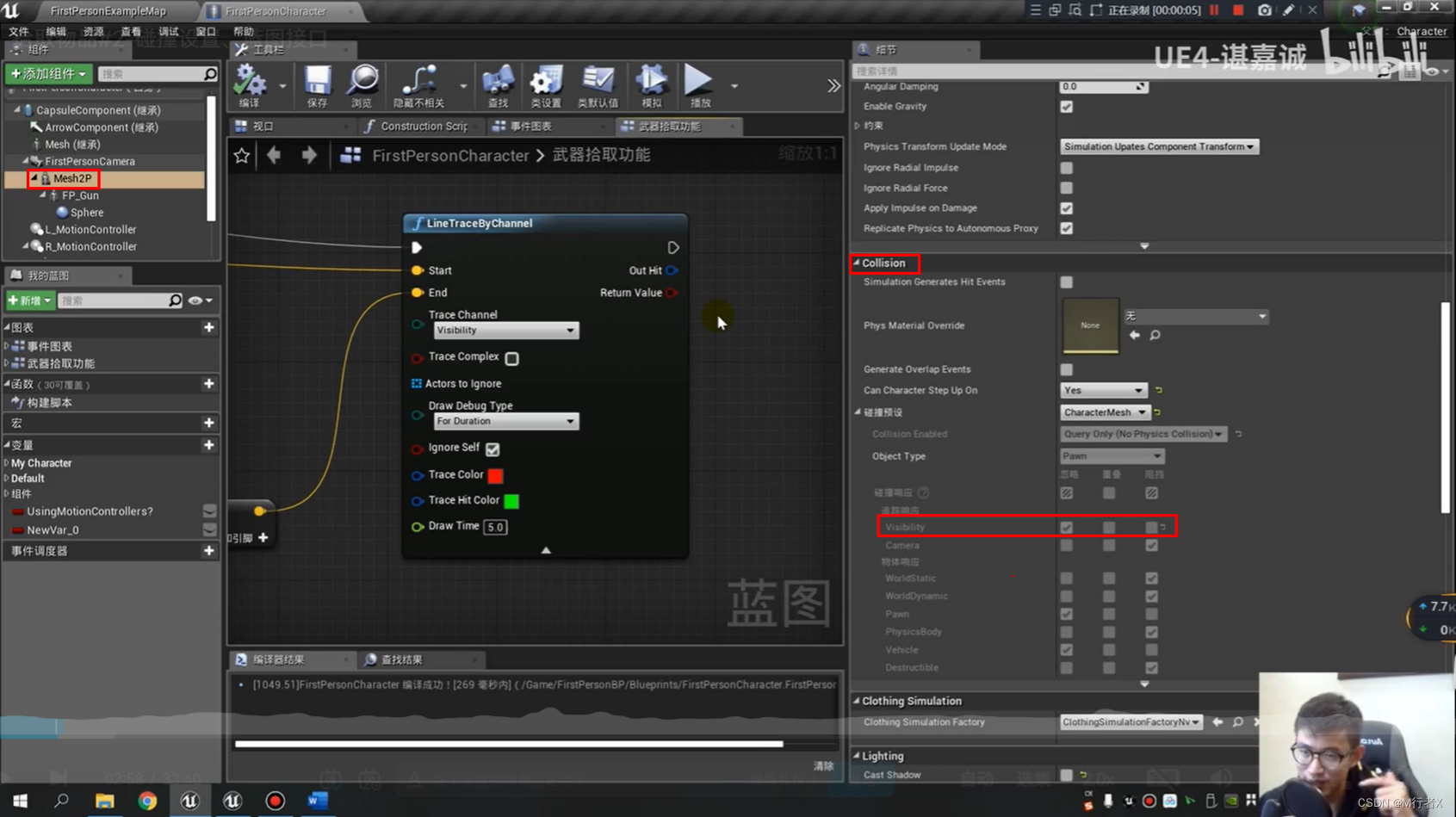Edit Draw Time value field
The width and height of the screenshot is (1456, 817).
click(495, 527)
